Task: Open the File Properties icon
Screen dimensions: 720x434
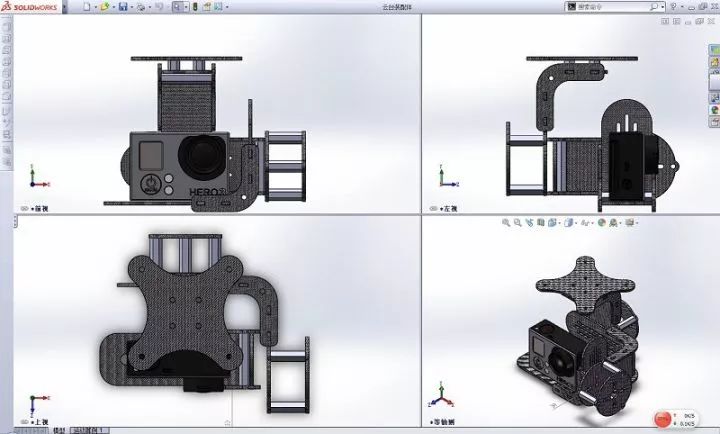Action: [x=207, y=7]
